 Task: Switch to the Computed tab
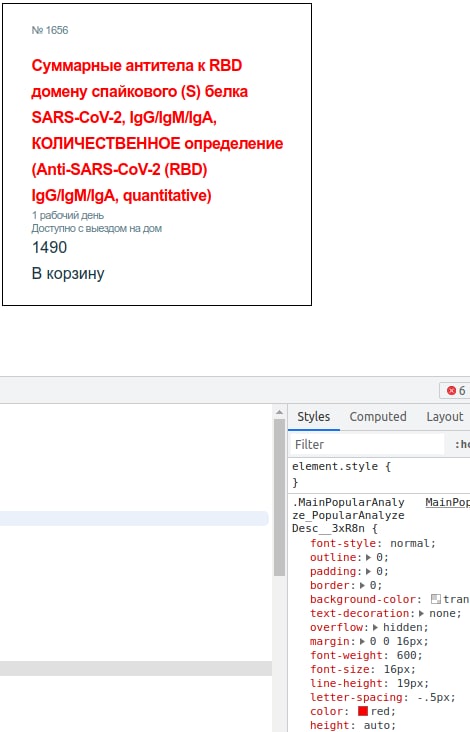click(378, 416)
